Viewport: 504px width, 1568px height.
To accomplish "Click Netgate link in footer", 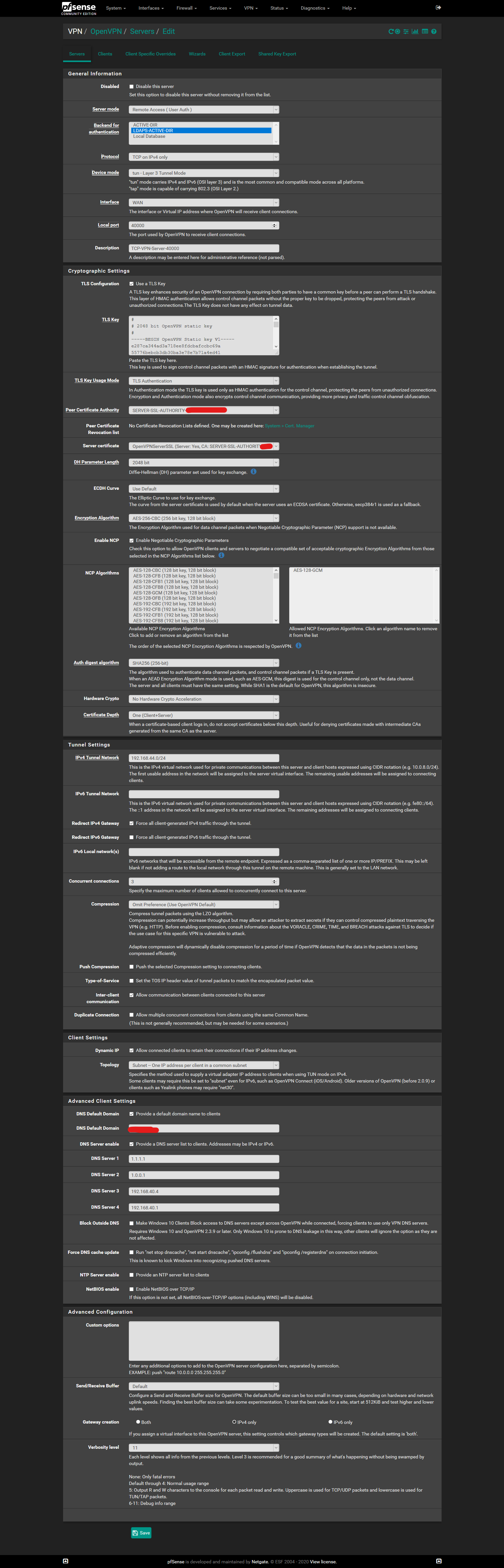I will [x=260, y=1562].
